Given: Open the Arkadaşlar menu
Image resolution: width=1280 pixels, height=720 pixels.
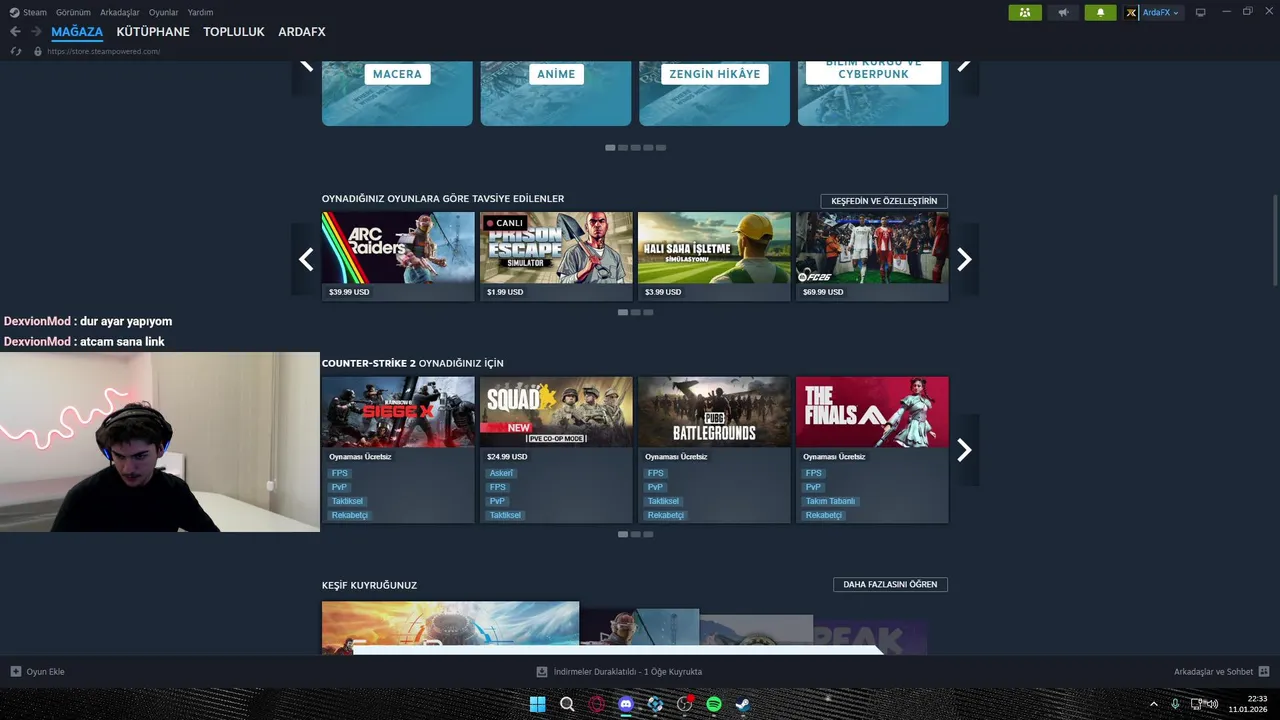Looking at the screenshot, I should tap(120, 12).
